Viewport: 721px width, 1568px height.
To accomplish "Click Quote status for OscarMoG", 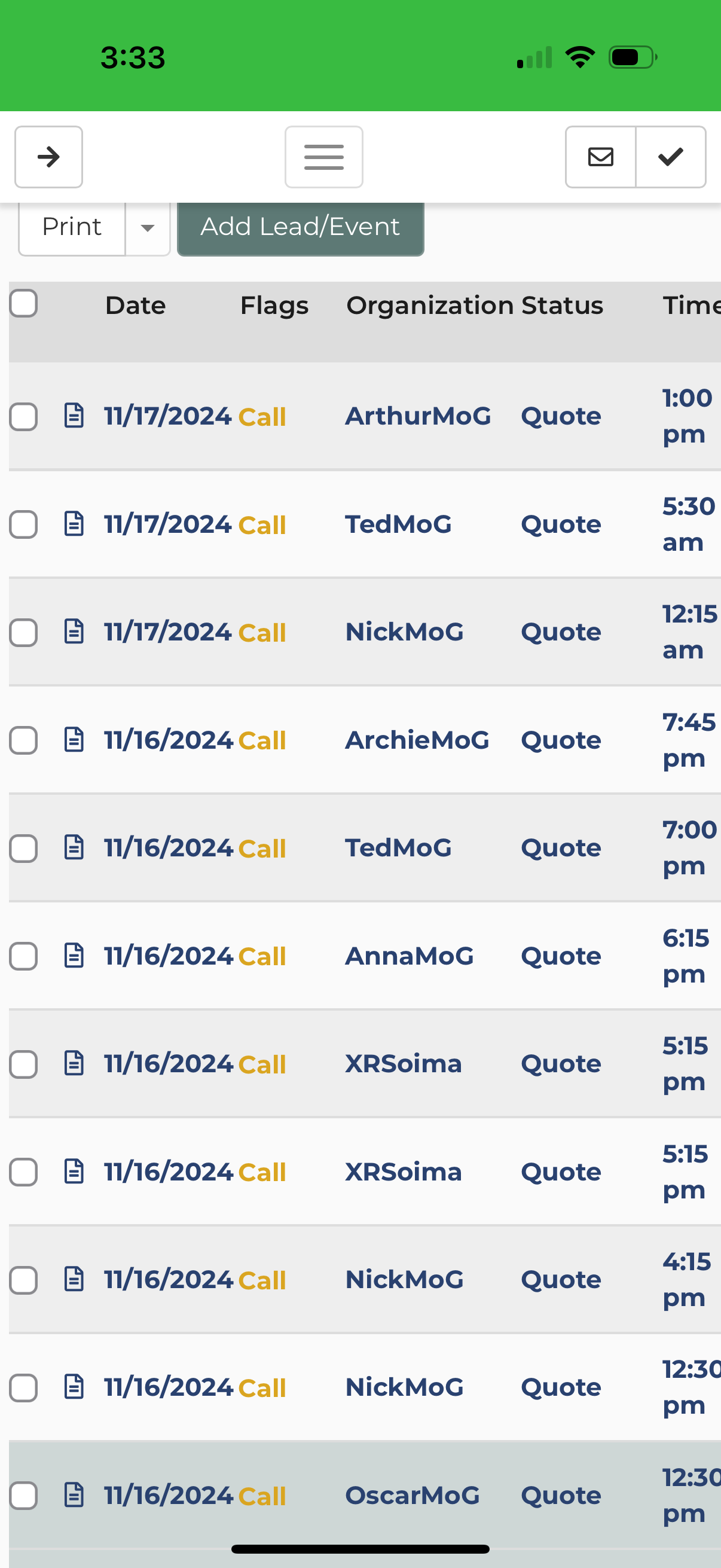I will pyautogui.click(x=560, y=1495).
